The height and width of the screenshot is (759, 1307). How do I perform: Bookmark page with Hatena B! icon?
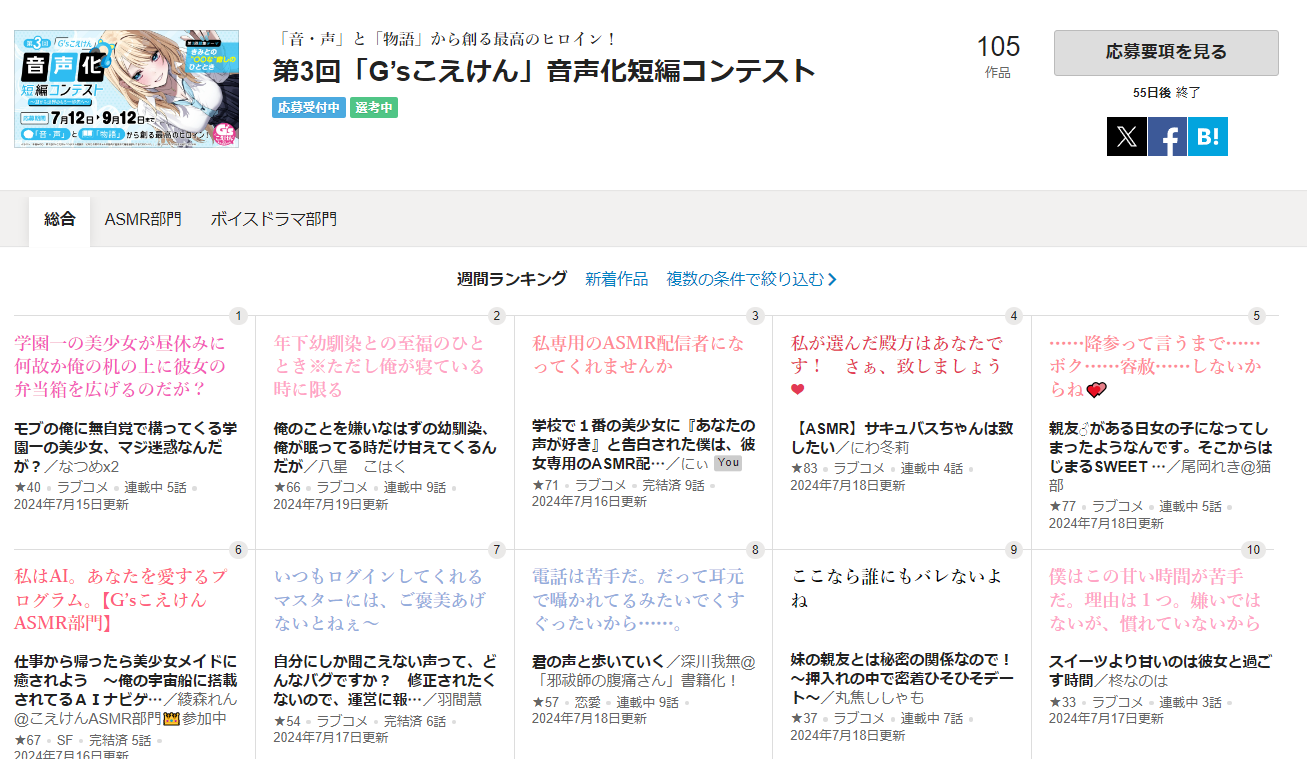coord(1207,136)
